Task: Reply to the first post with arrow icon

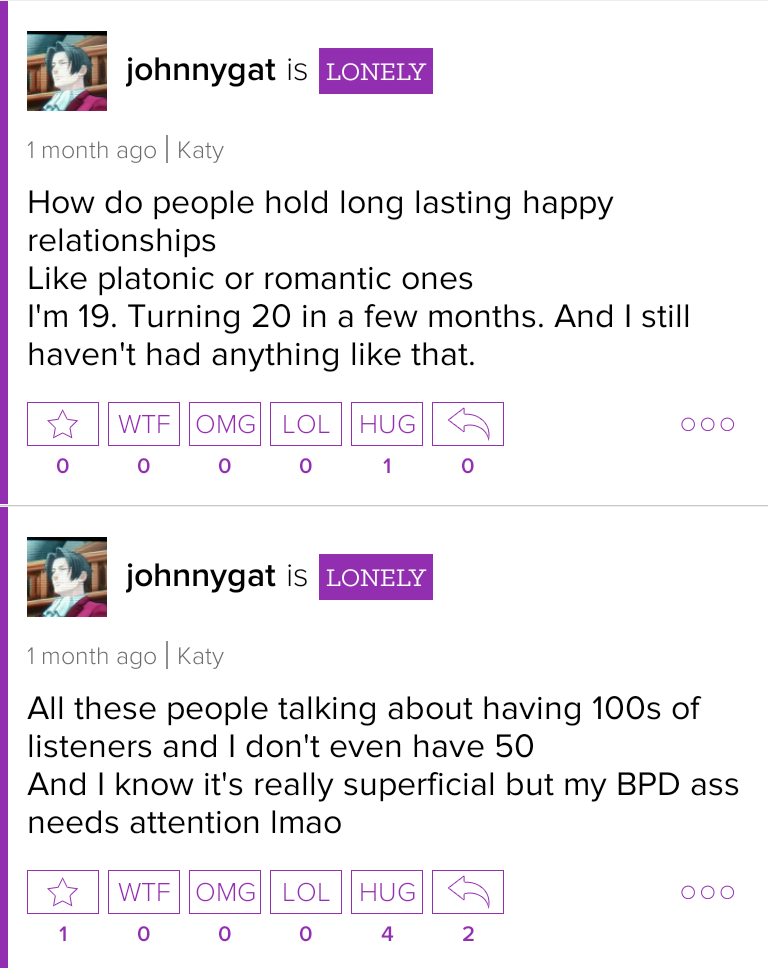Action: click(x=468, y=424)
